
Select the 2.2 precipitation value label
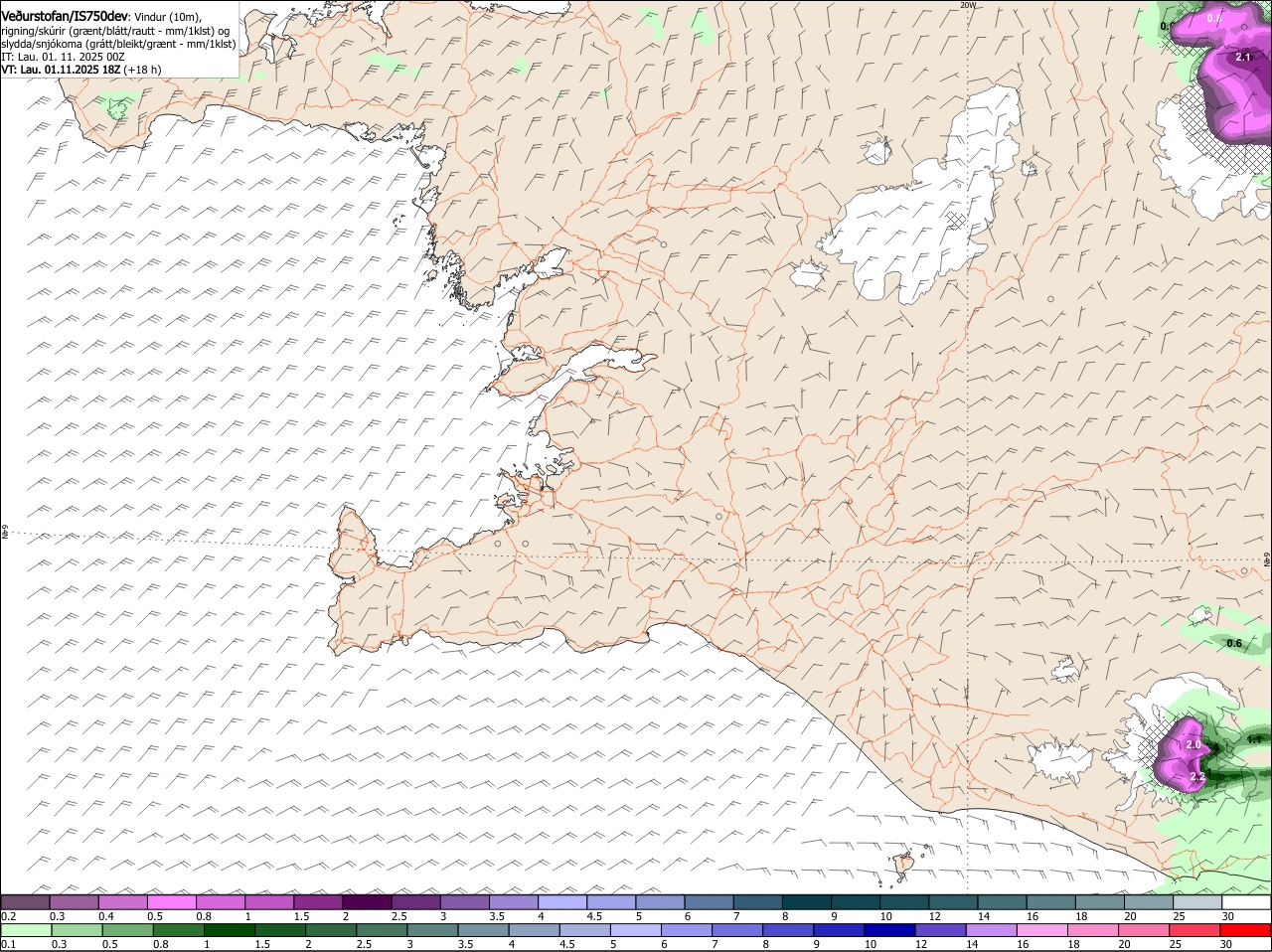click(1197, 776)
